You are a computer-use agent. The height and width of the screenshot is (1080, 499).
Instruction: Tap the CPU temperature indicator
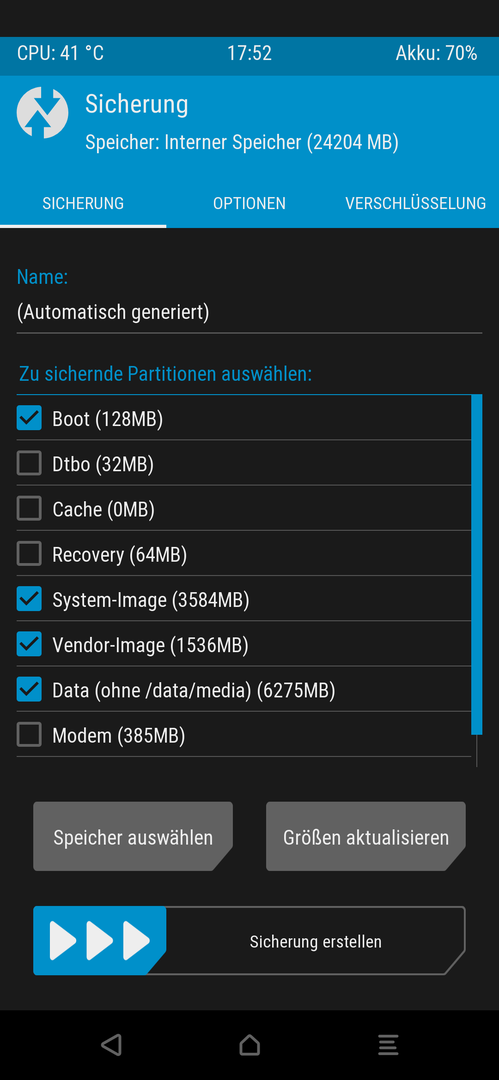[61, 53]
